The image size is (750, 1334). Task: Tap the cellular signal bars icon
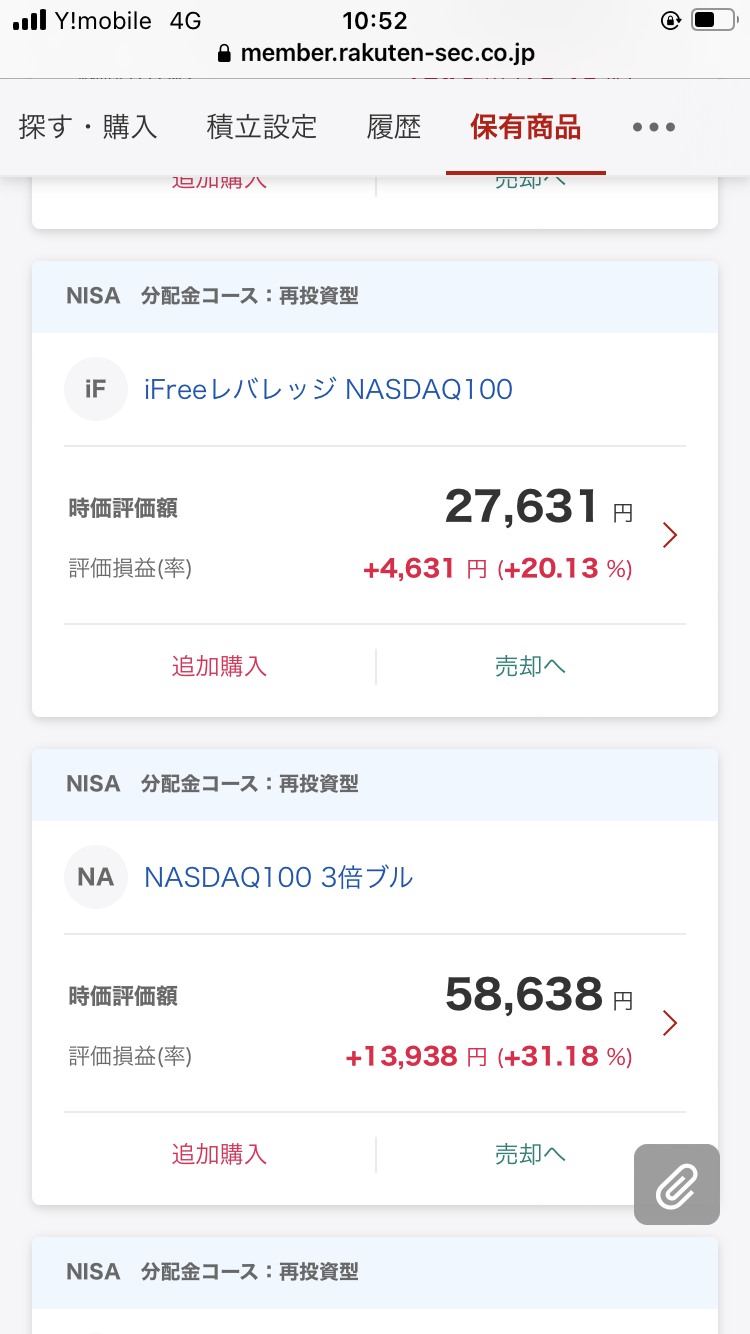pyautogui.click(x=30, y=20)
